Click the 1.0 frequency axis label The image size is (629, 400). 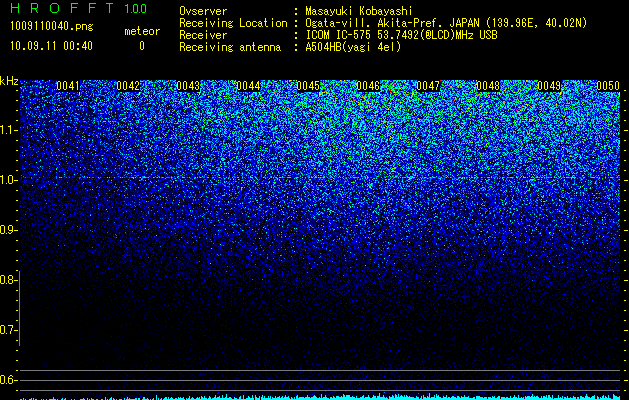(8, 180)
